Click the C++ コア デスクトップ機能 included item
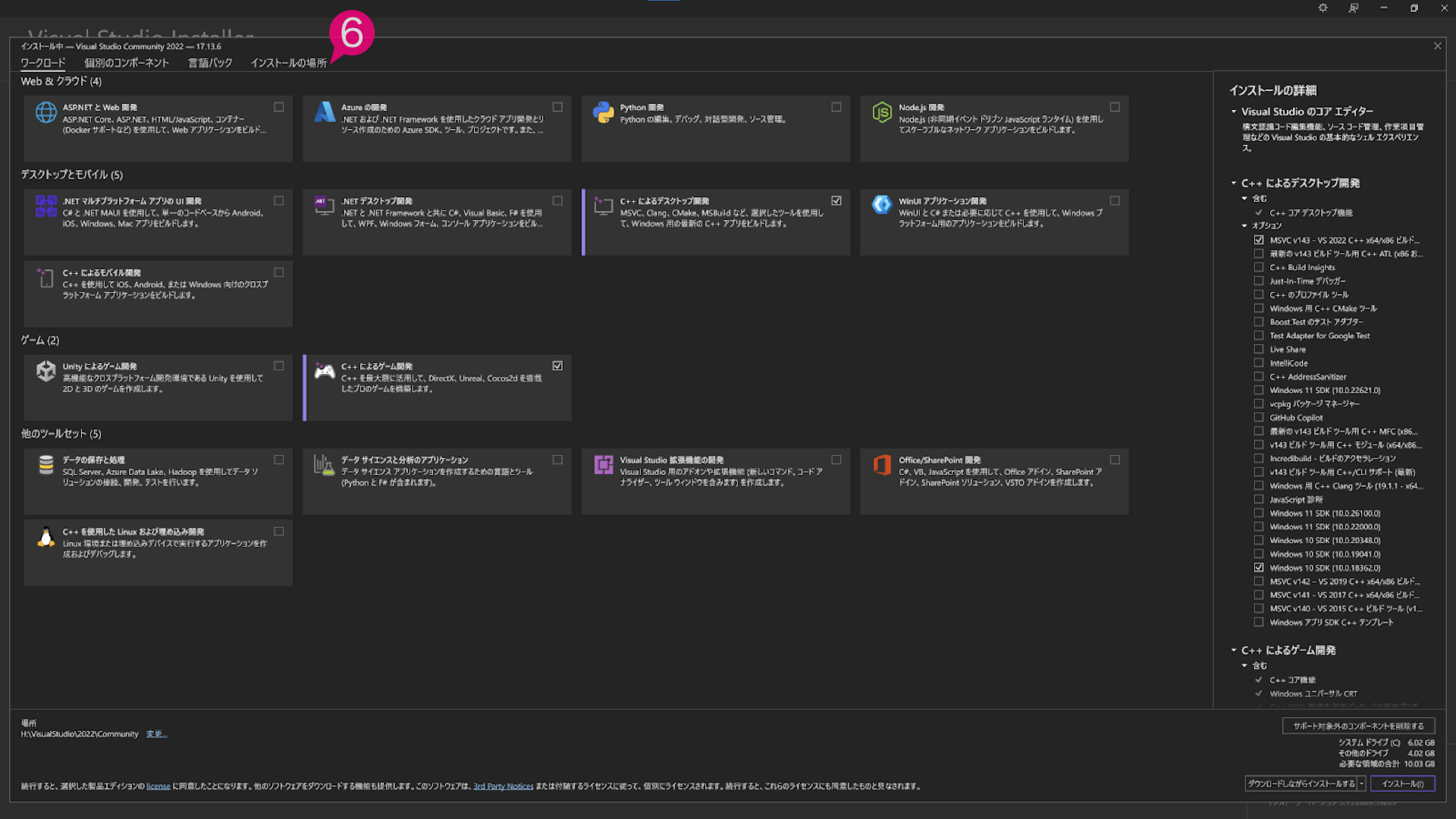Screen dimensions: 1456x819 1311,213
